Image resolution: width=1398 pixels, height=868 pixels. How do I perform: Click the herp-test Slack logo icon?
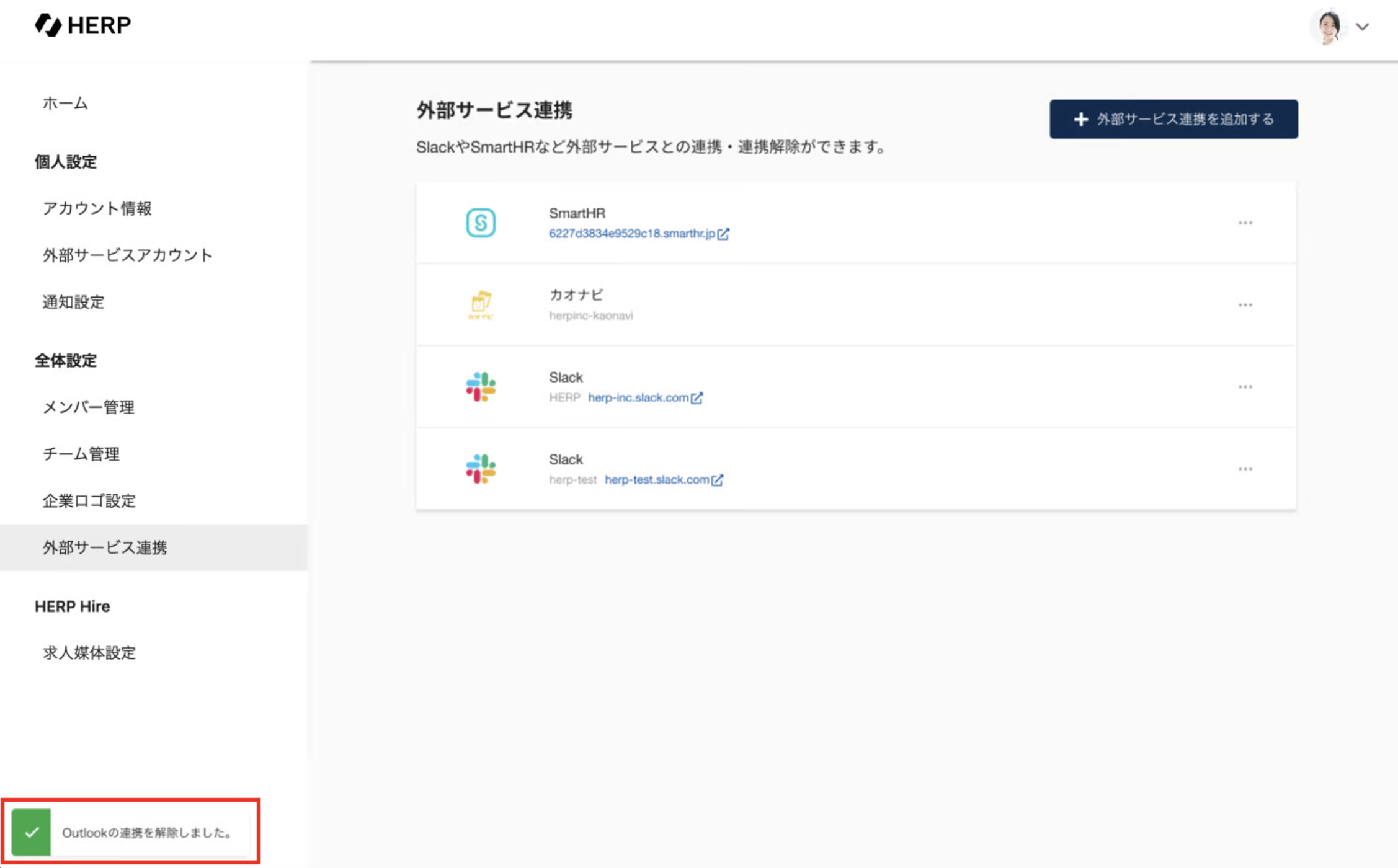[481, 469]
